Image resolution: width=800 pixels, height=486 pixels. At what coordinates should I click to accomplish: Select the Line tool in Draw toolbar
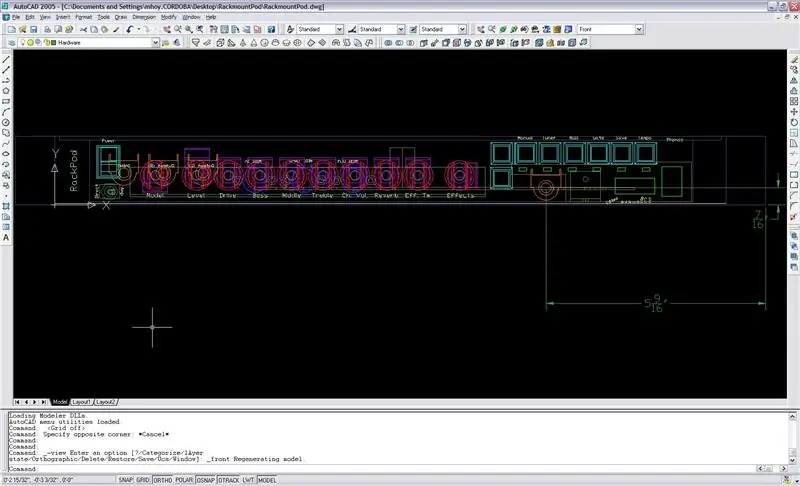click(6, 59)
